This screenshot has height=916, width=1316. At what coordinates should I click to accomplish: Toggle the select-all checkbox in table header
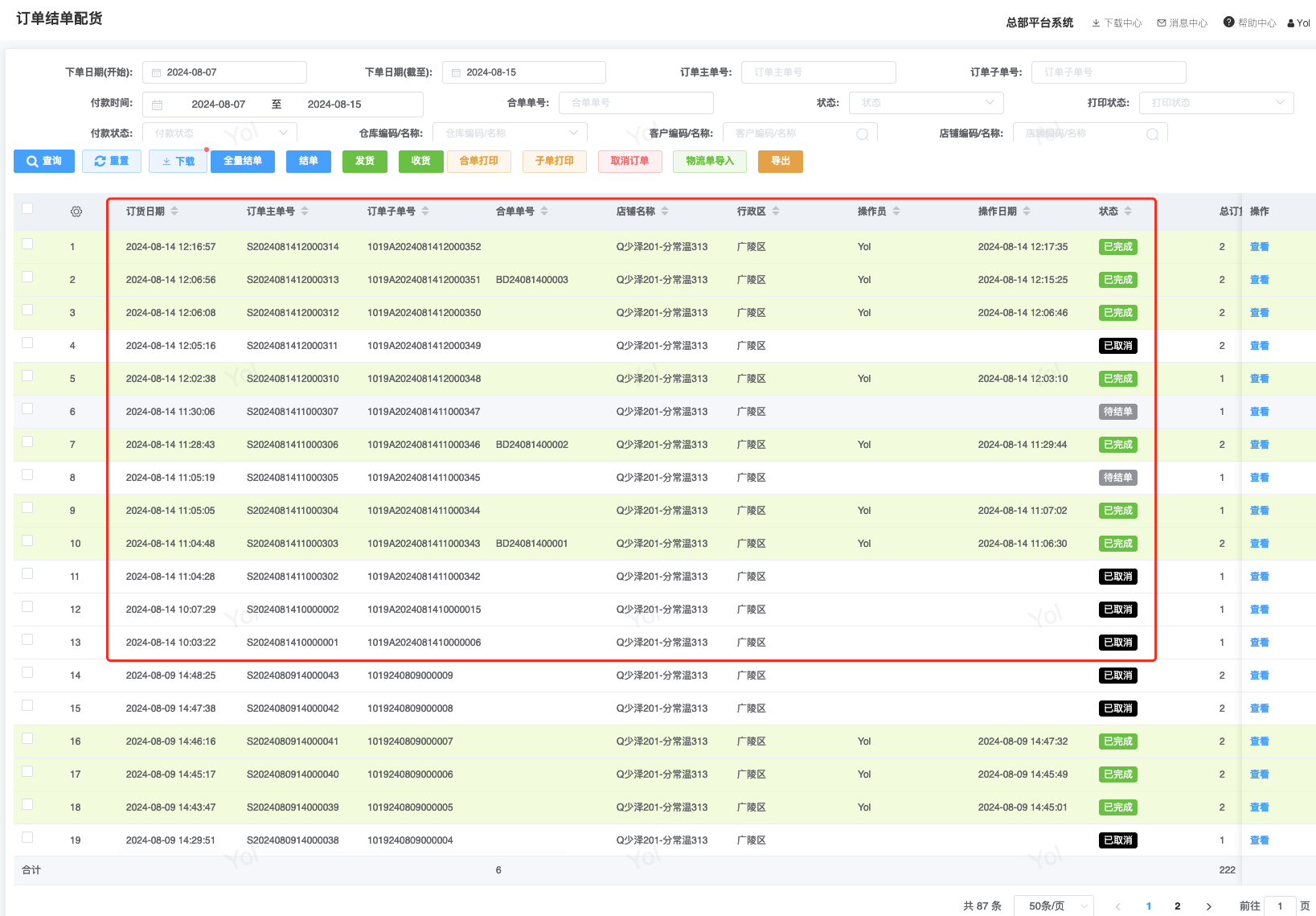pyautogui.click(x=27, y=209)
